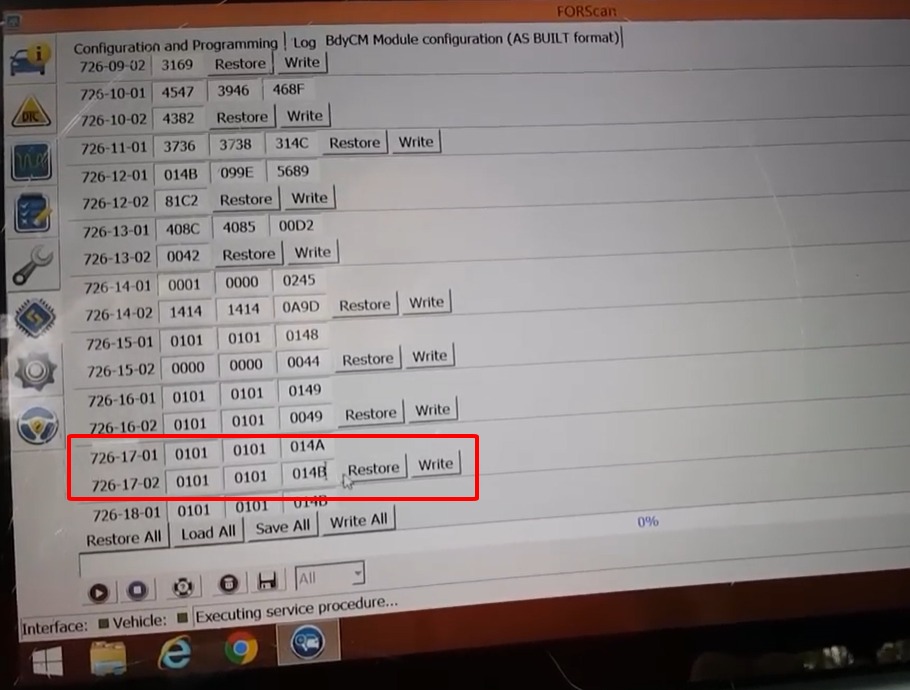Click the Restore All button
This screenshot has width=910, height=690.
(x=124, y=539)
